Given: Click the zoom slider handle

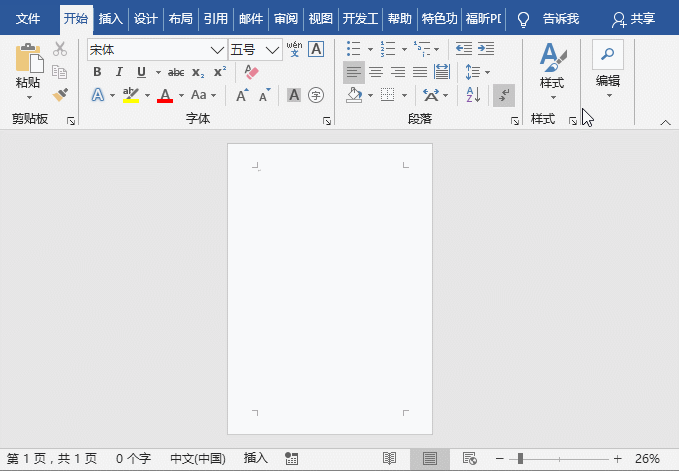Looking at the screenshot, I should point(520,458).
